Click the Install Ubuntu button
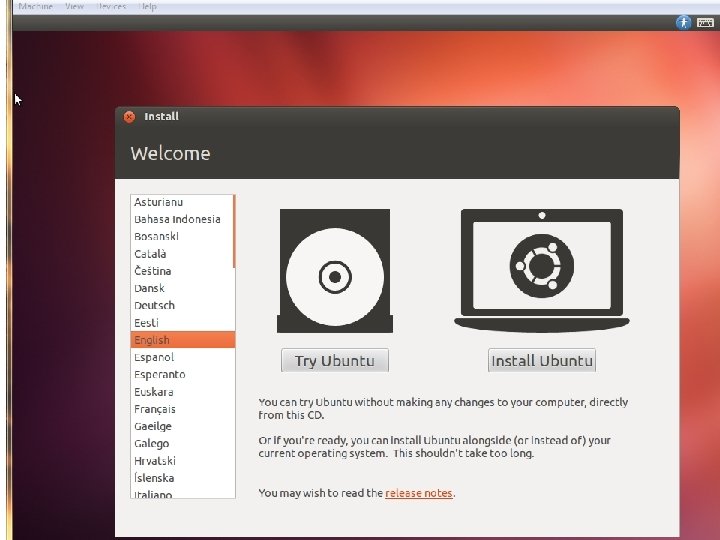 pyautogui.click(x=542, y=360)
